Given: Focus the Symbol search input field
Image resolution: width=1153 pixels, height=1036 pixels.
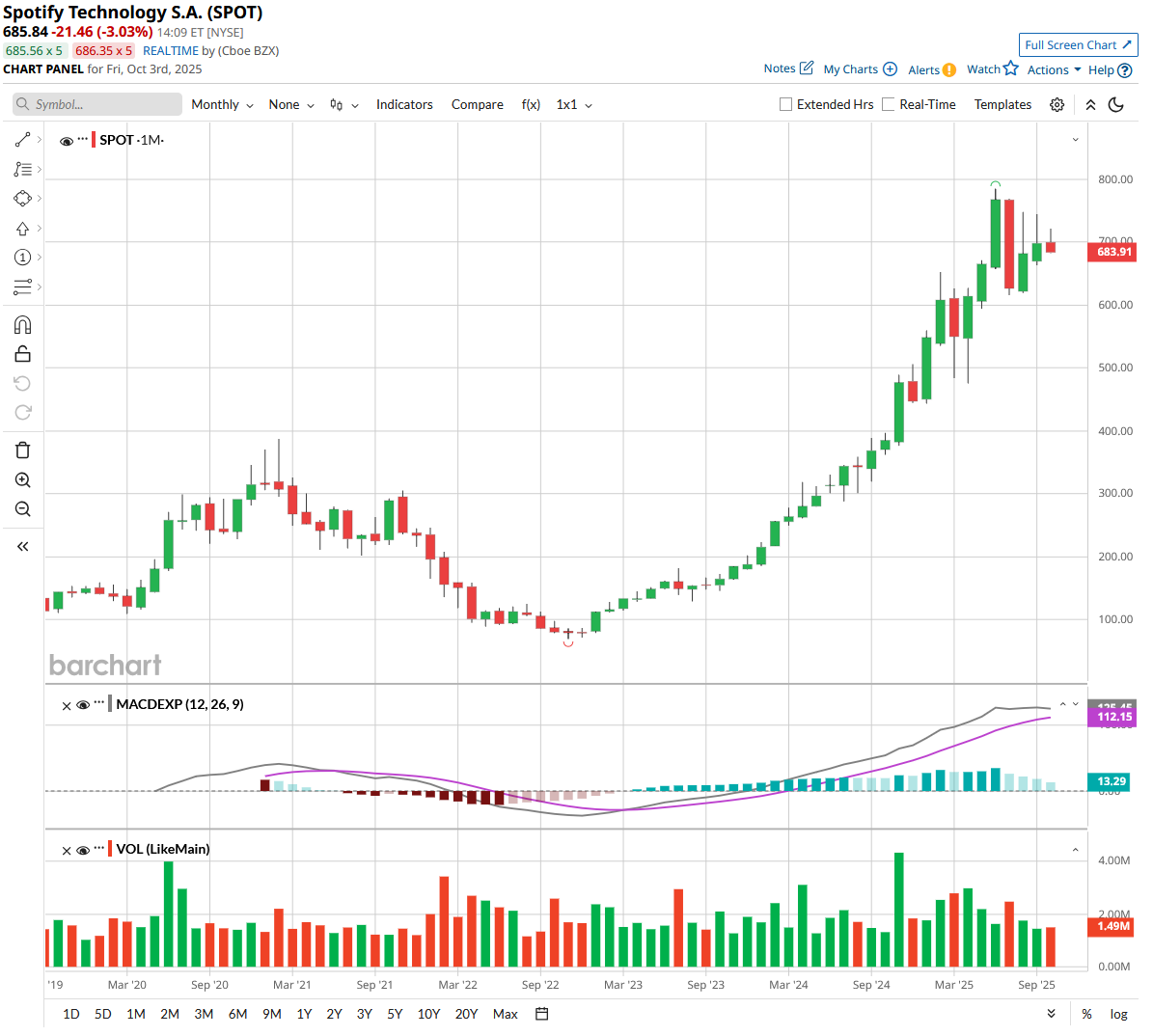Looking at the screenshot, I should (x=97, y=104).
